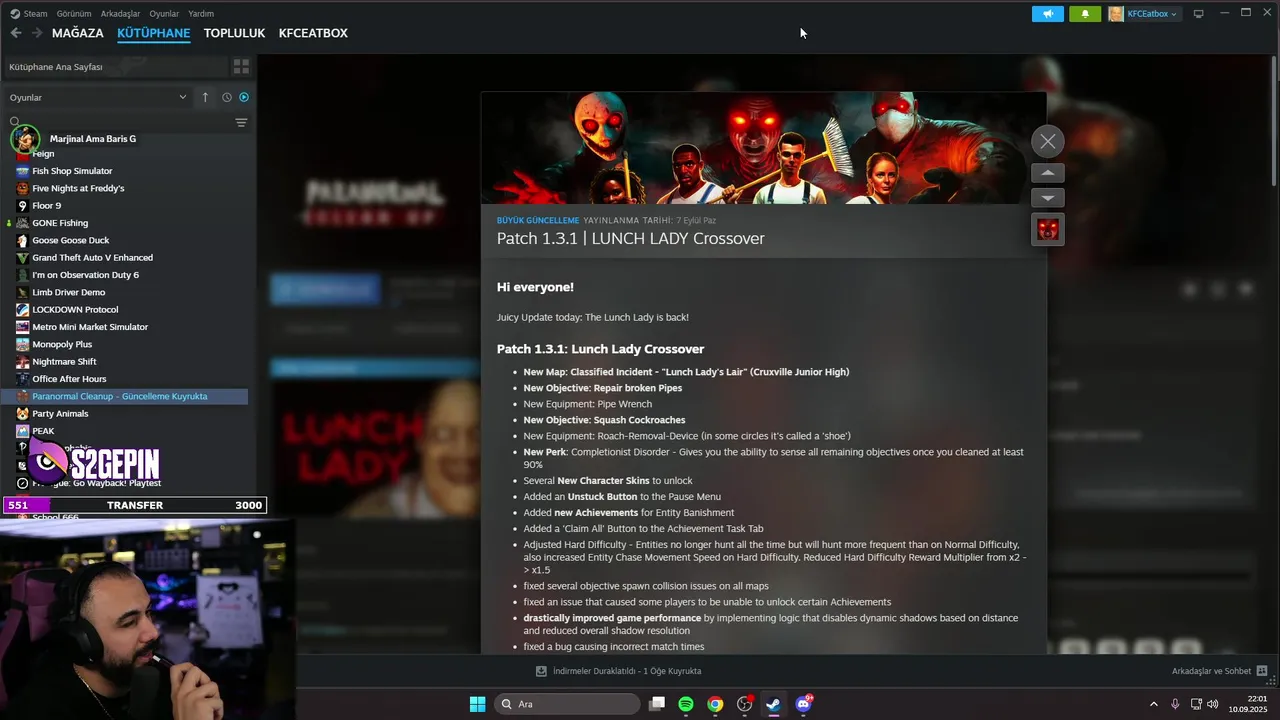Screen dimensions: 1280x720
Task: Open the KFCEatbox account dropdown
Action: (1144, 14)
